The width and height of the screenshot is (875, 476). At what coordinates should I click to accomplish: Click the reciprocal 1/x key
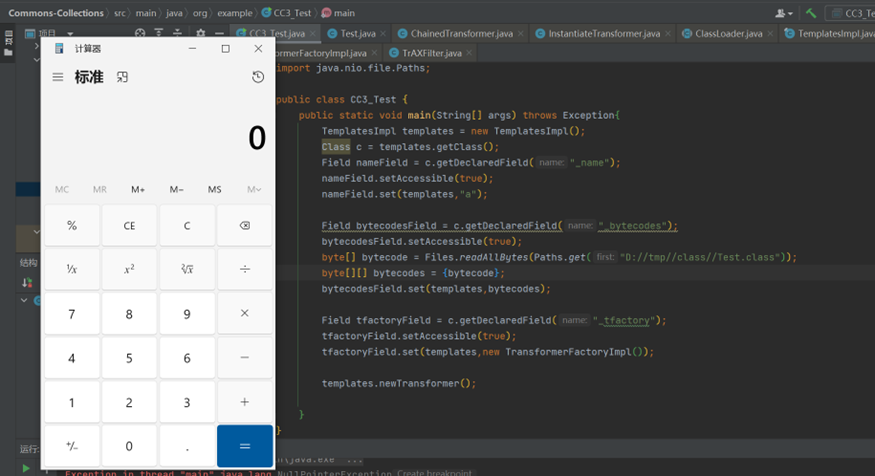tap(72, 269)
